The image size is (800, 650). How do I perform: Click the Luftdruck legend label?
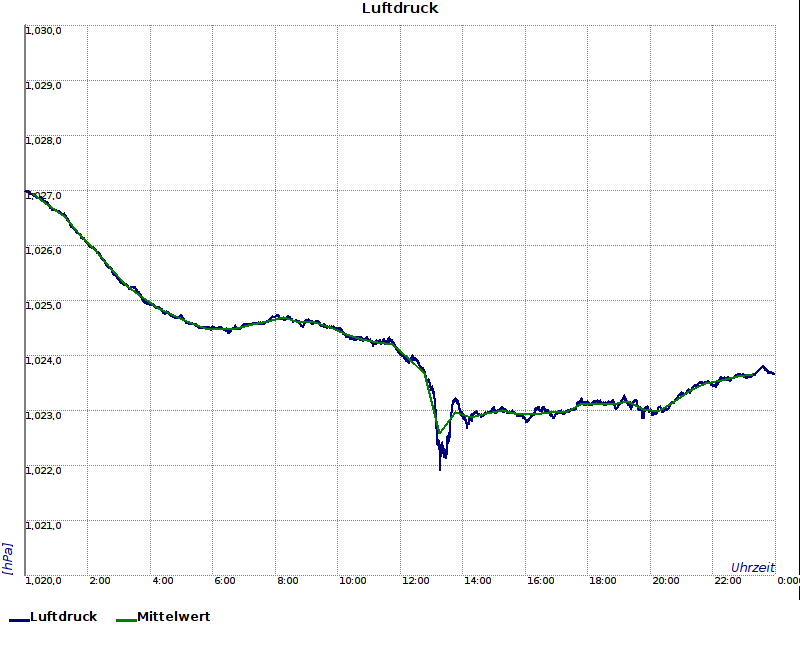pyautogui.click(x=63, y=616)
